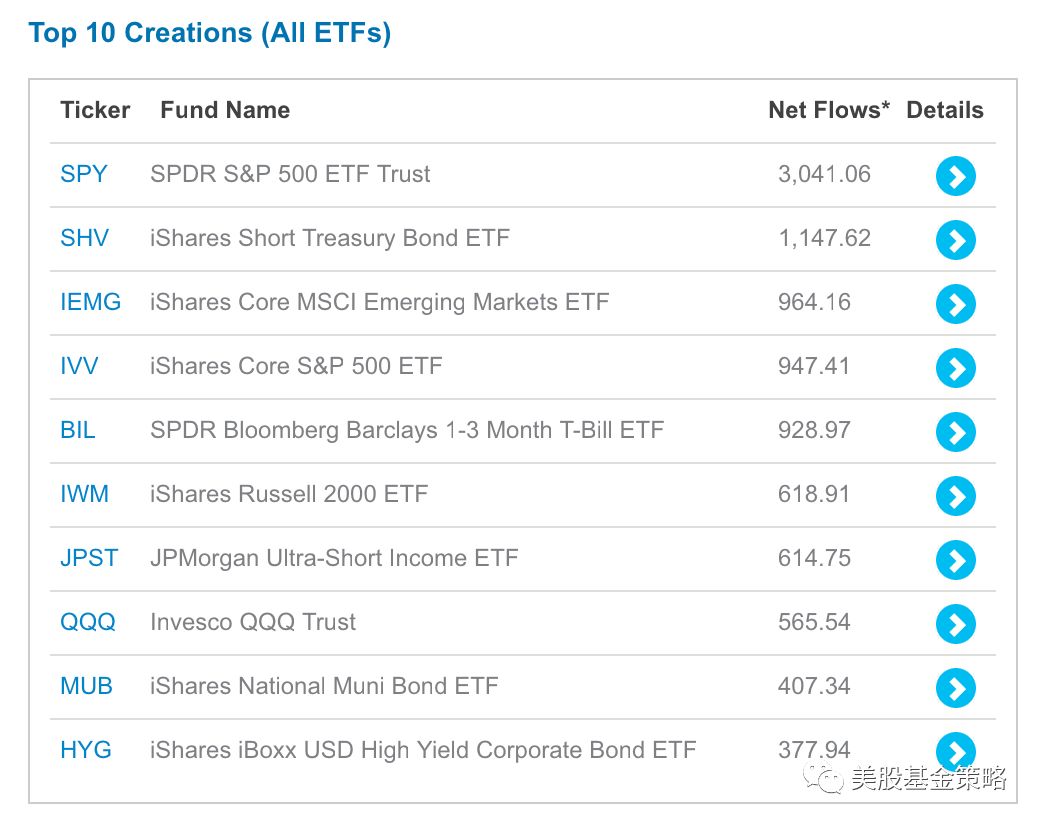Click the Ticker column header
This screenshot has height=824, width=1040.
pyautogui.click(x=95, y=110)
